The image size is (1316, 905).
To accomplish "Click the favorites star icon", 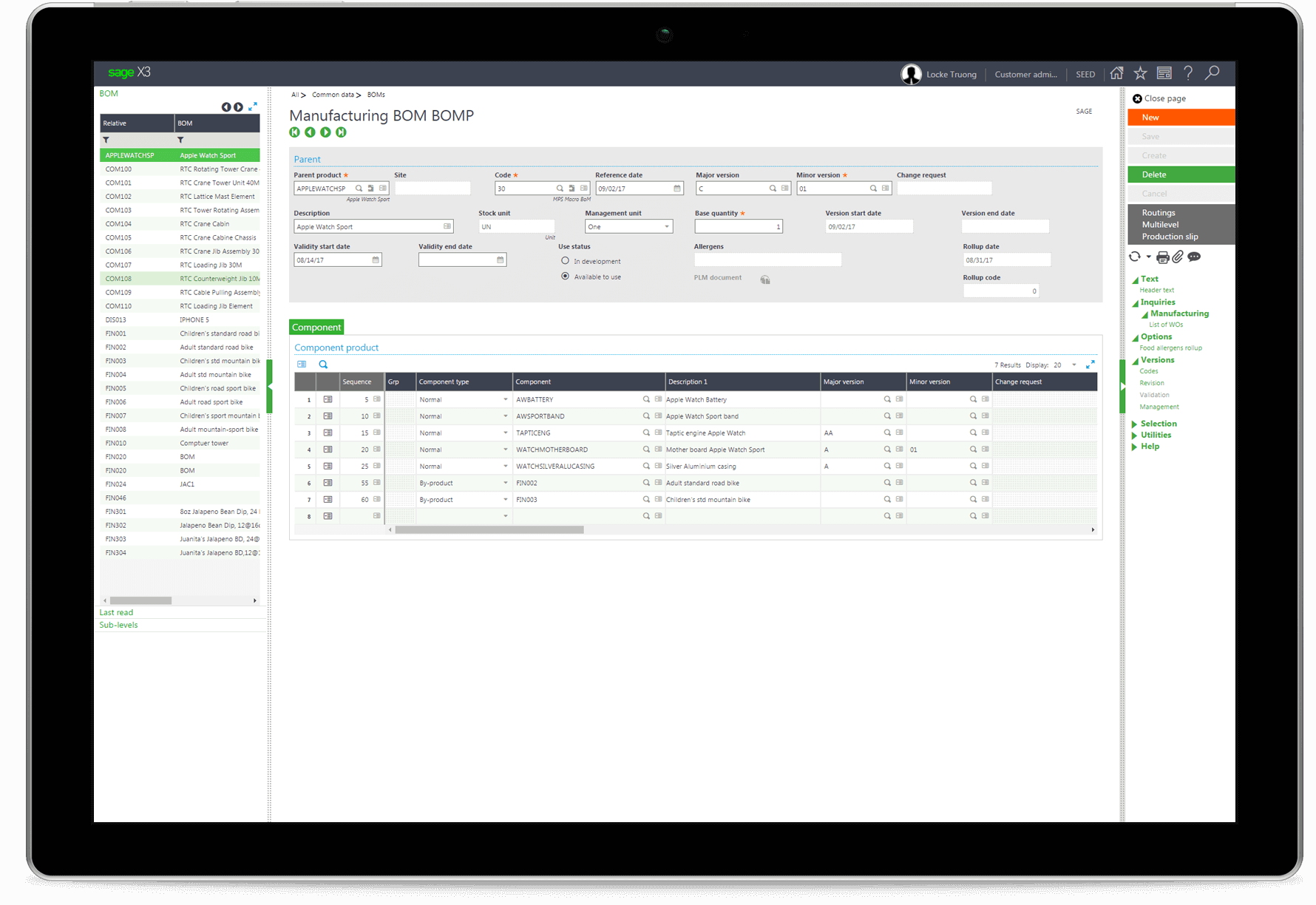I will coord(1140,73).
